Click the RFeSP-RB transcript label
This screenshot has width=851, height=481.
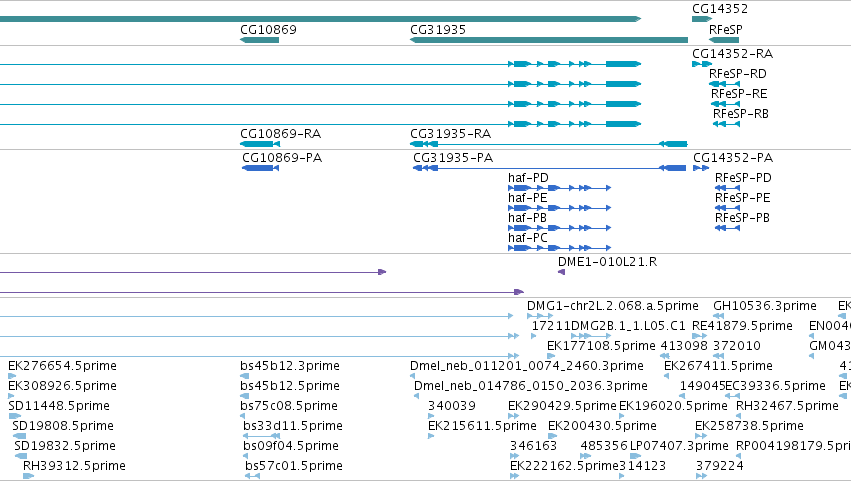click(741, 113)
